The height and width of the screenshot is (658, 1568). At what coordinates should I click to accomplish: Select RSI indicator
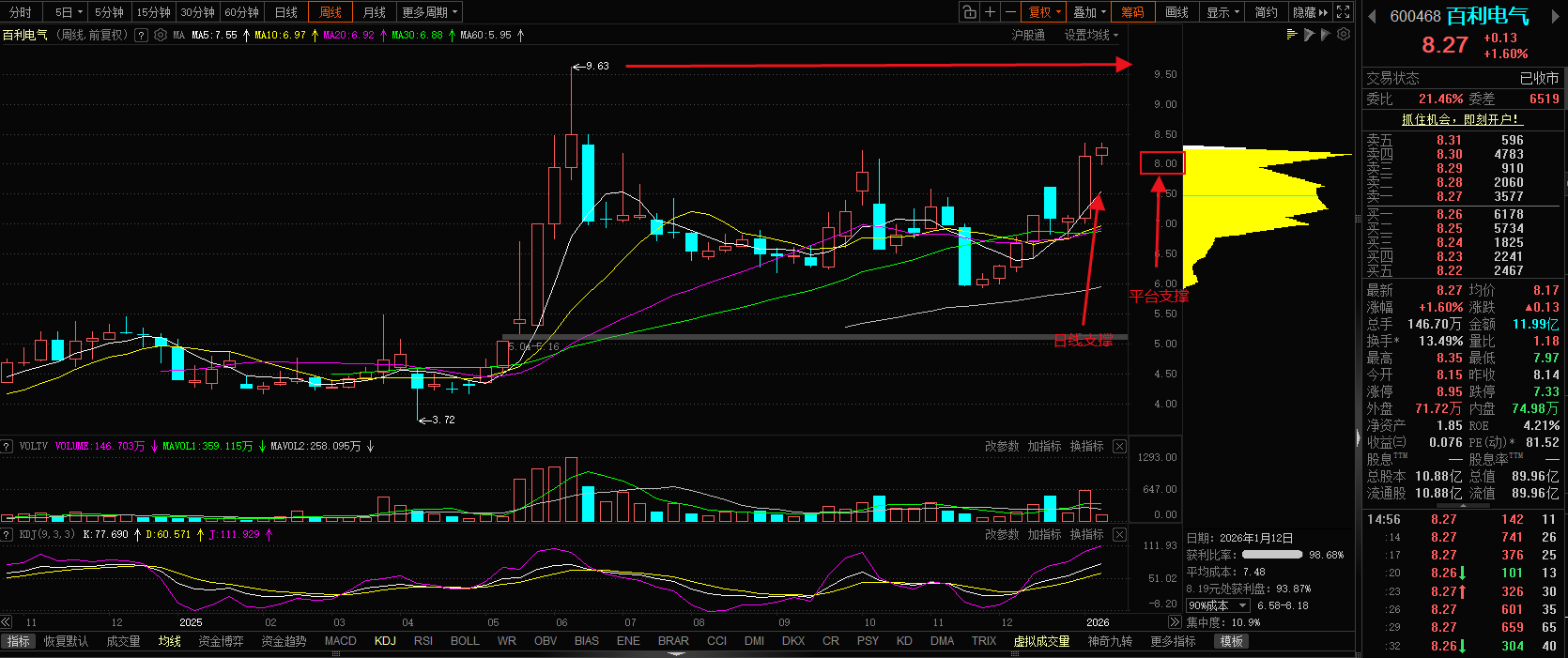[x=423, y=641]
